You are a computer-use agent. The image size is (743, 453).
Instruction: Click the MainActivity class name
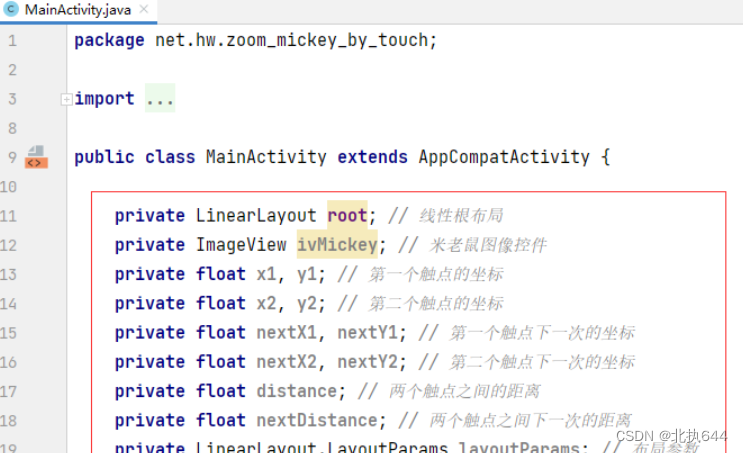(x=266, y=157)
